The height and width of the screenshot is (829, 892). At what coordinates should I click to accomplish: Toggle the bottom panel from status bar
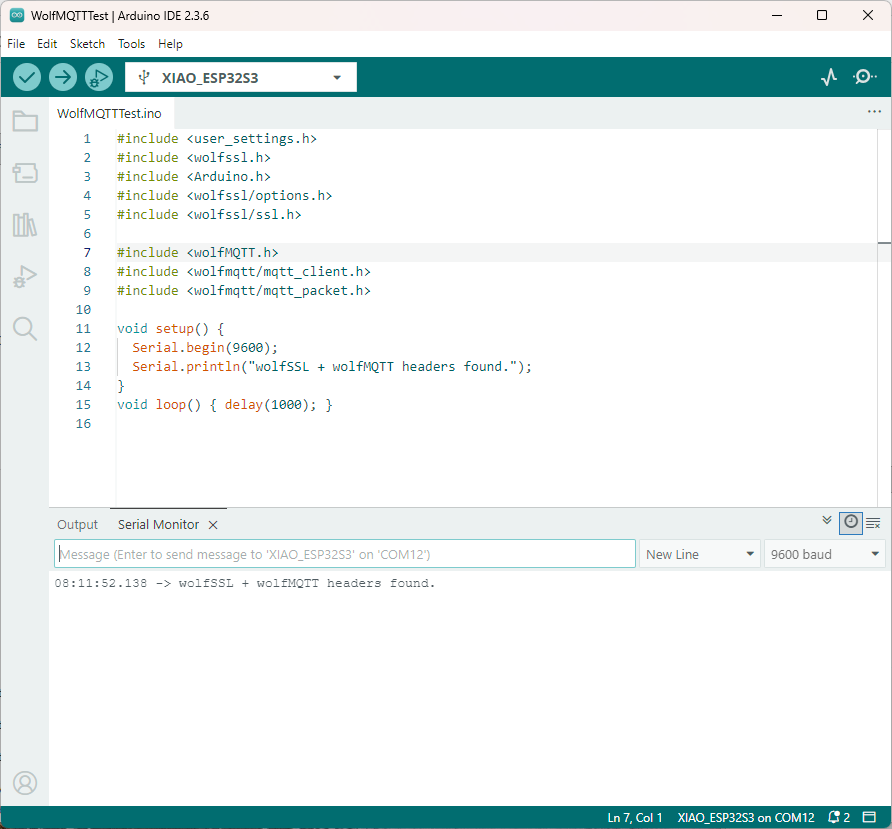(x=869, y=818)
